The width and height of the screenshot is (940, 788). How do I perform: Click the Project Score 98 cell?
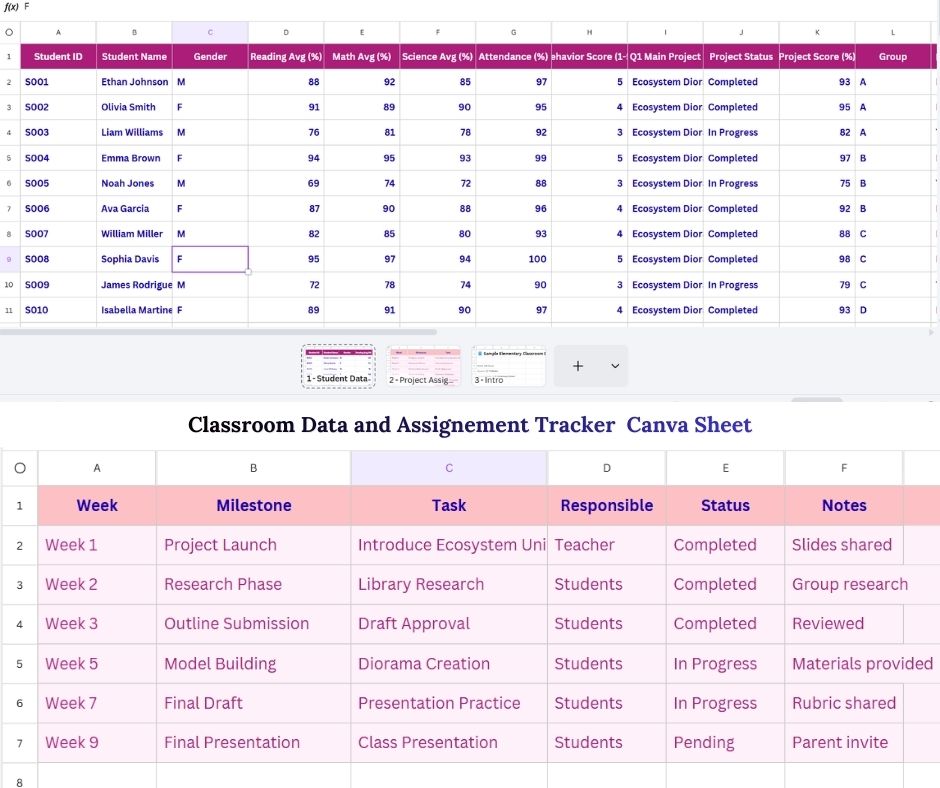pyautogui.click(x=817, y=259)
